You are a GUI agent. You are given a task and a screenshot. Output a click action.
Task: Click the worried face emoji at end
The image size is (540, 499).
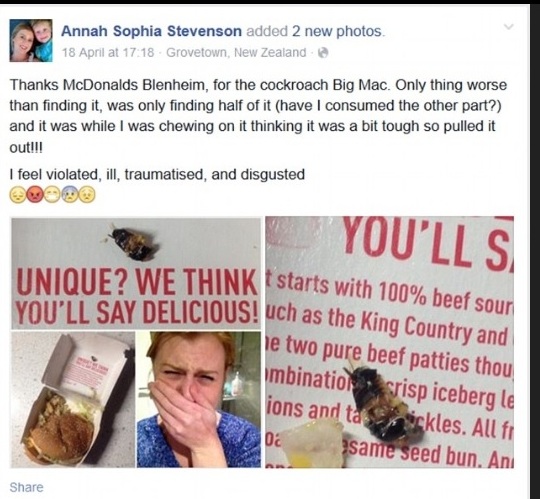[x=87, y=195]
